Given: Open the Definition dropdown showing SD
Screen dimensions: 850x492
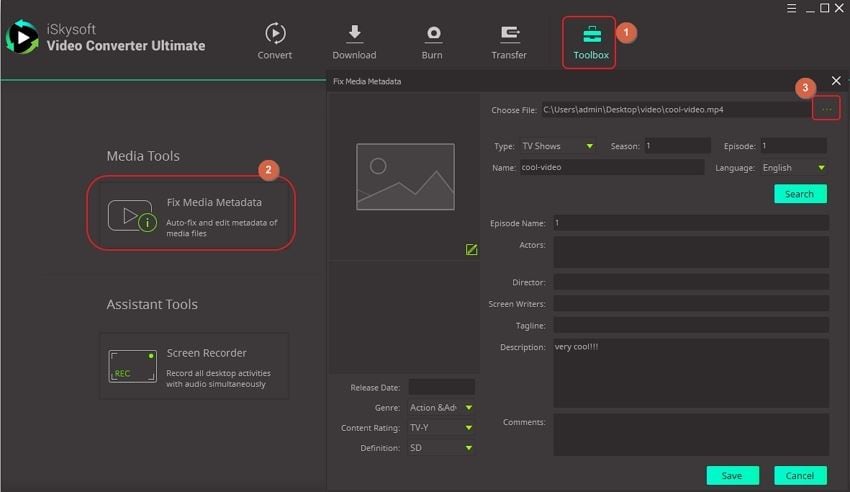Looking at the screenshot, I should pyautogui.click(x=441, y=448).
